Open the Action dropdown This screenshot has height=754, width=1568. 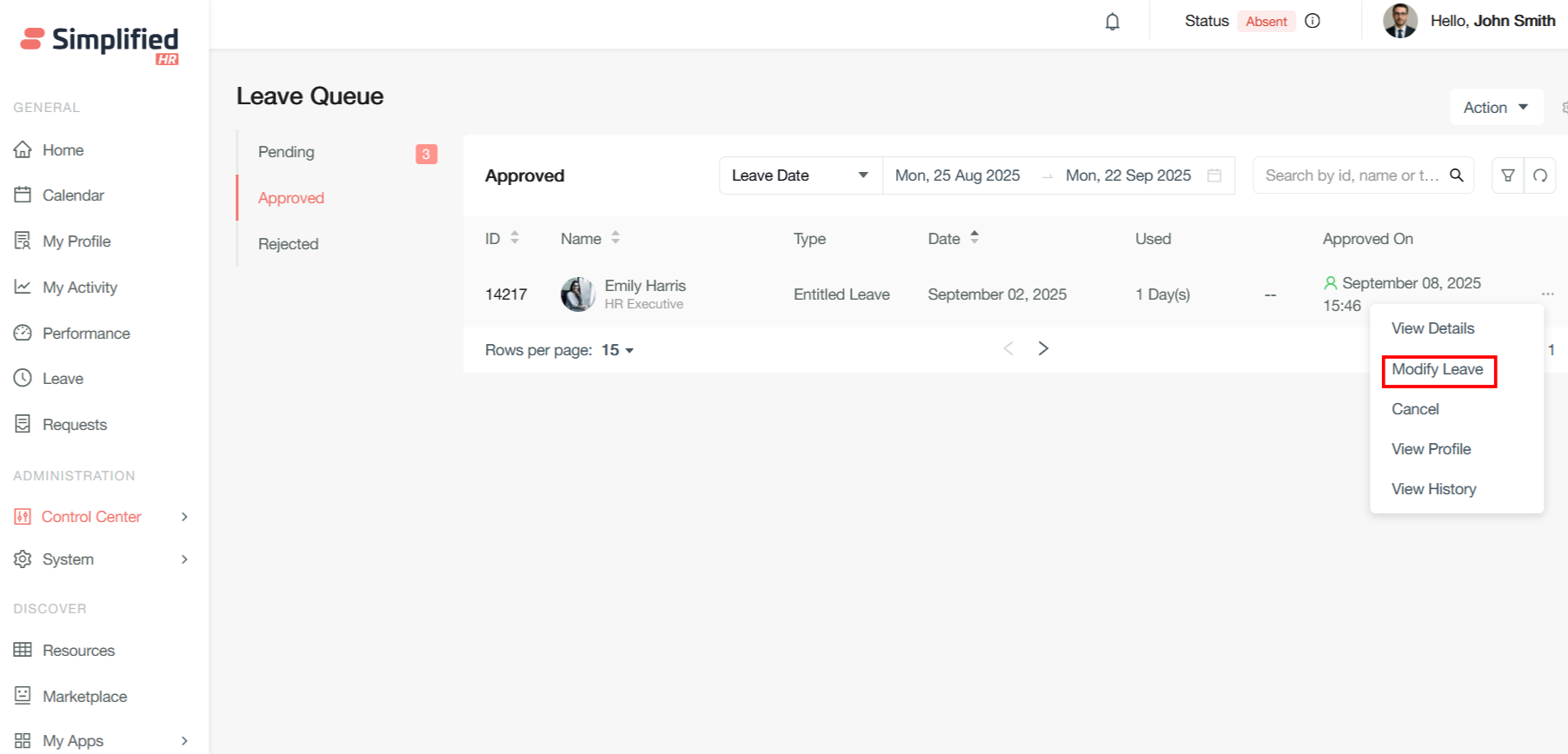[1495, 108]
